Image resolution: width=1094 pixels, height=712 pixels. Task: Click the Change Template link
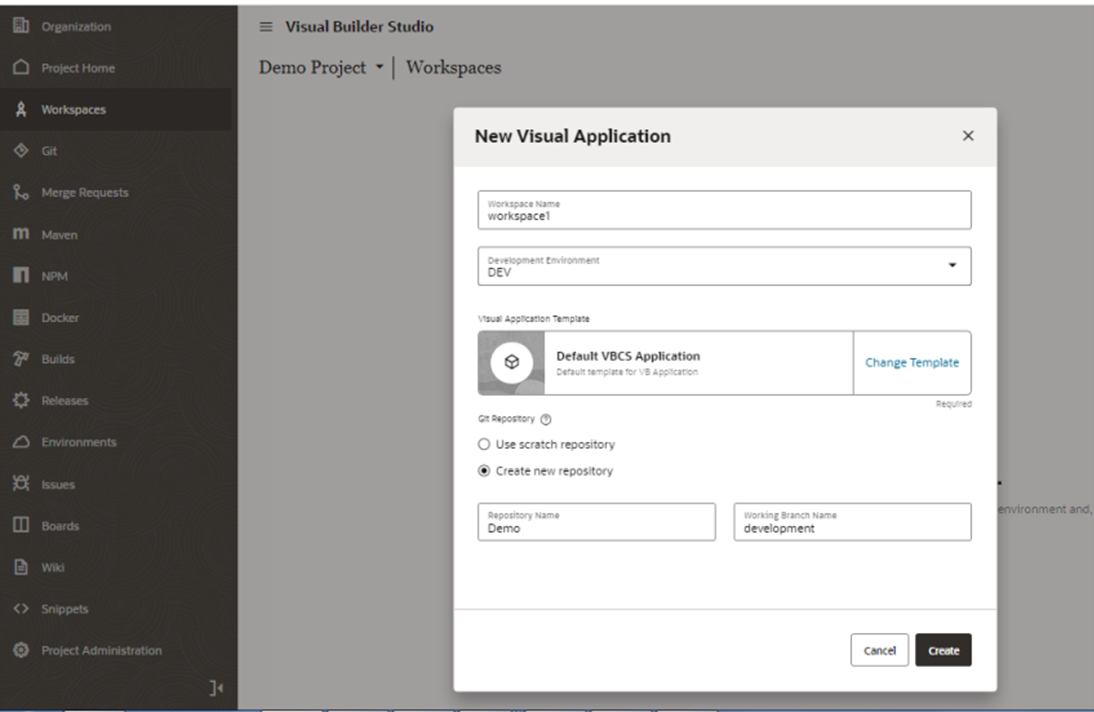(x=911, y=363)
